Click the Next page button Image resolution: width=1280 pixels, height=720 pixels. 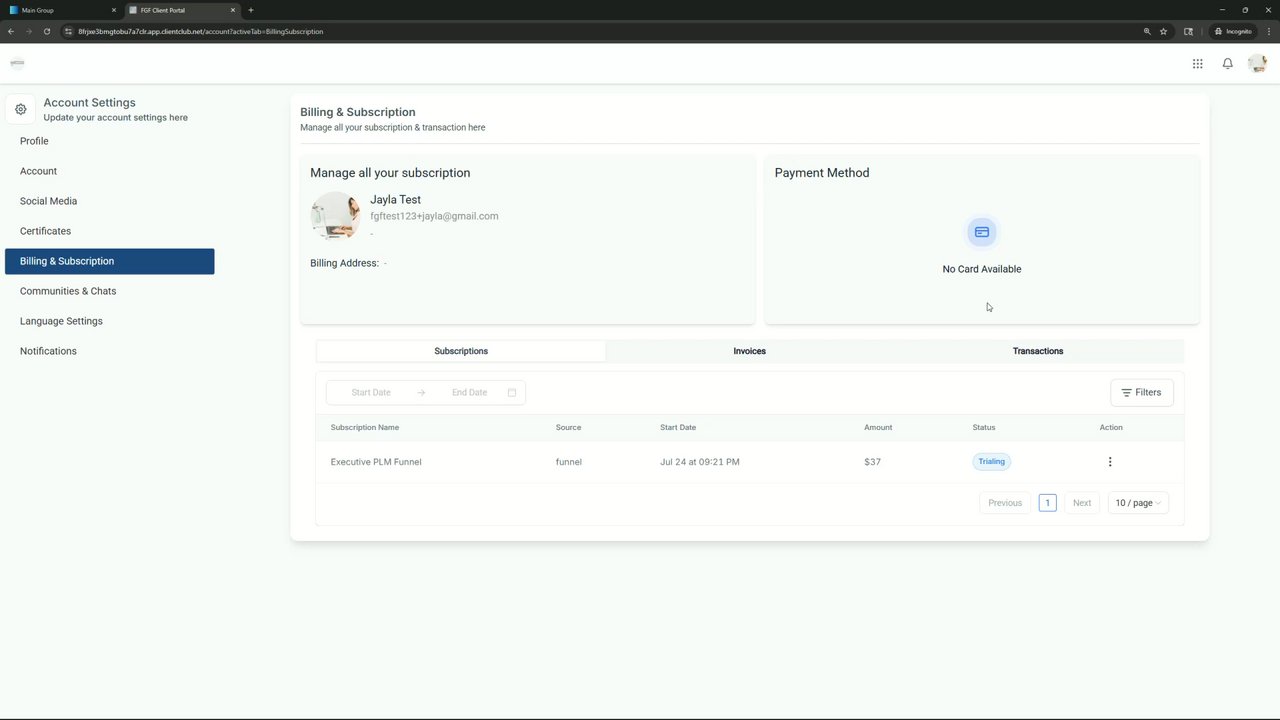point(1082,503)
